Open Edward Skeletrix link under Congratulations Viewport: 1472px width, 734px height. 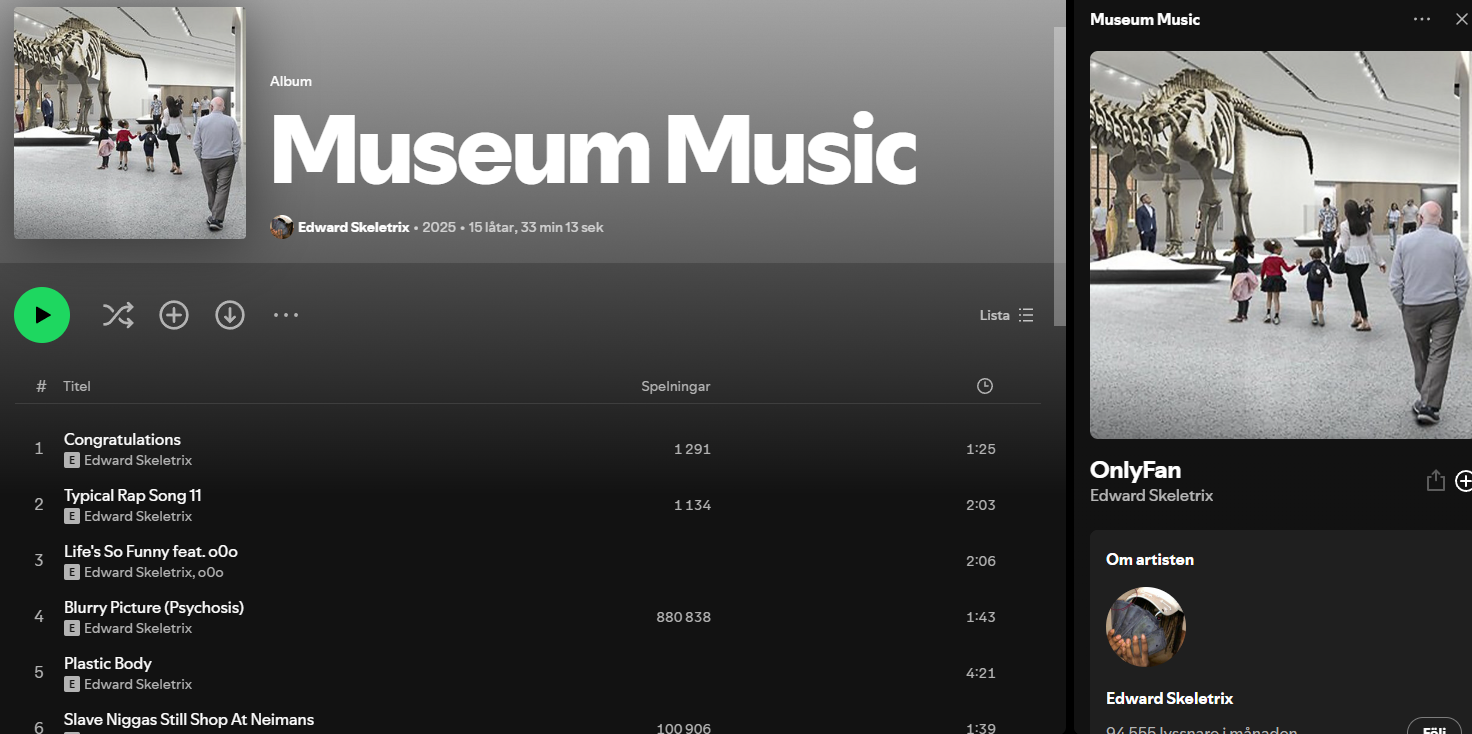click(x=138, y=460)
